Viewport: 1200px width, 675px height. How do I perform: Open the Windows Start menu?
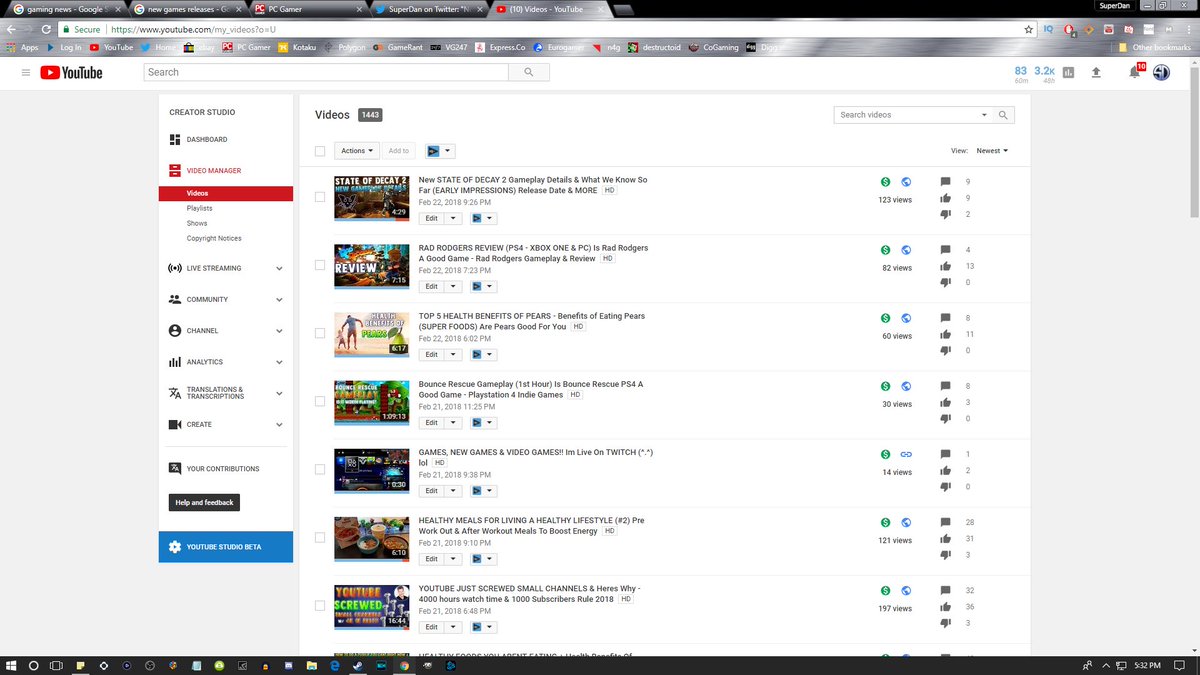pos(11,665)
